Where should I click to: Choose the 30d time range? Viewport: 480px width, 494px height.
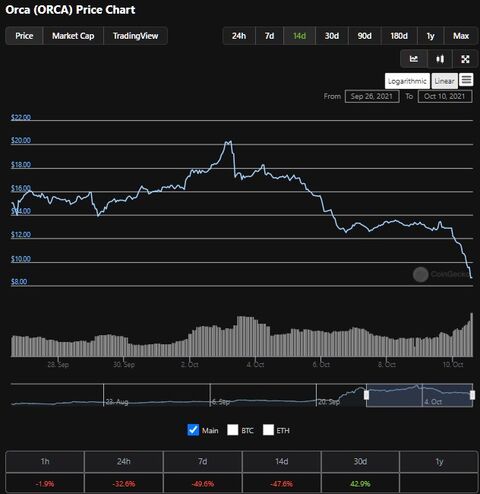tap(332, 36)
